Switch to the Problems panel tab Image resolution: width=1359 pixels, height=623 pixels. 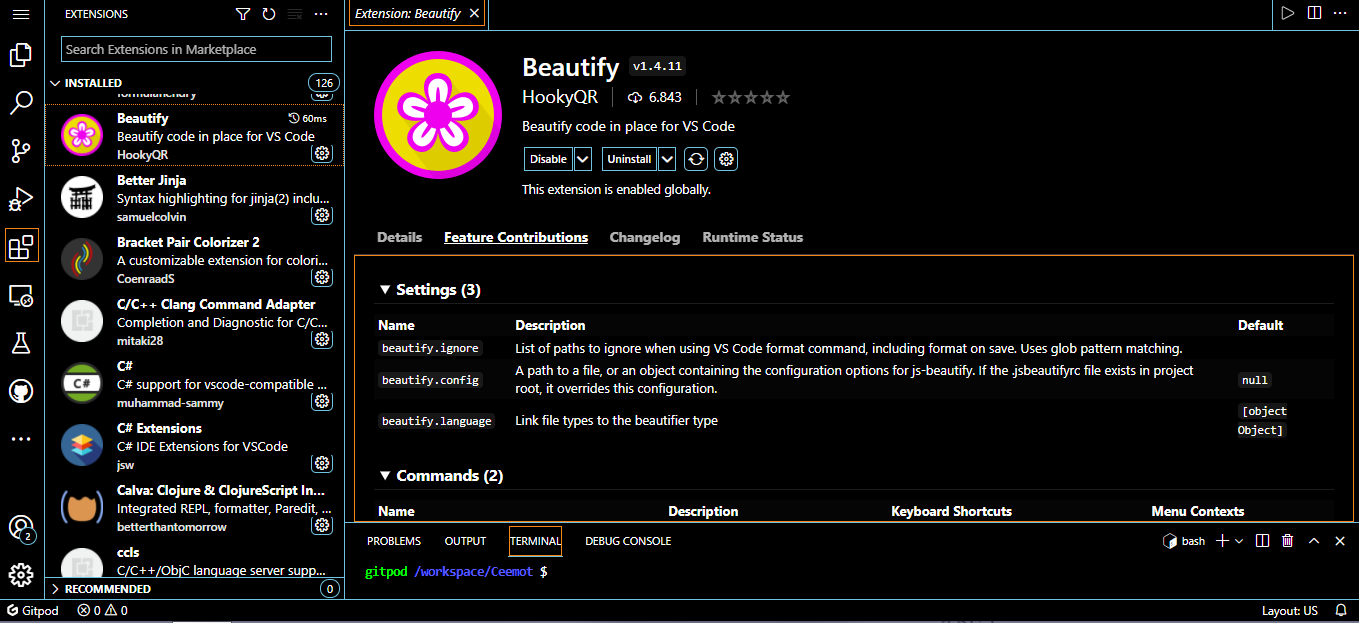click(394, 541)
